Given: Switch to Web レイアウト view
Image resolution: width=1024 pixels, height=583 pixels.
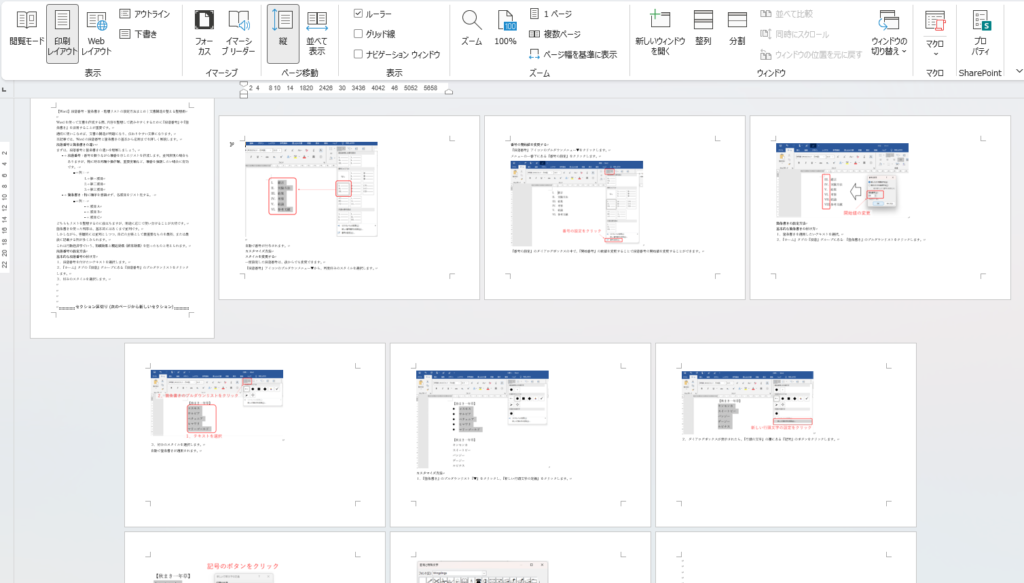Looking at the screenshot, I should [96, 32].
